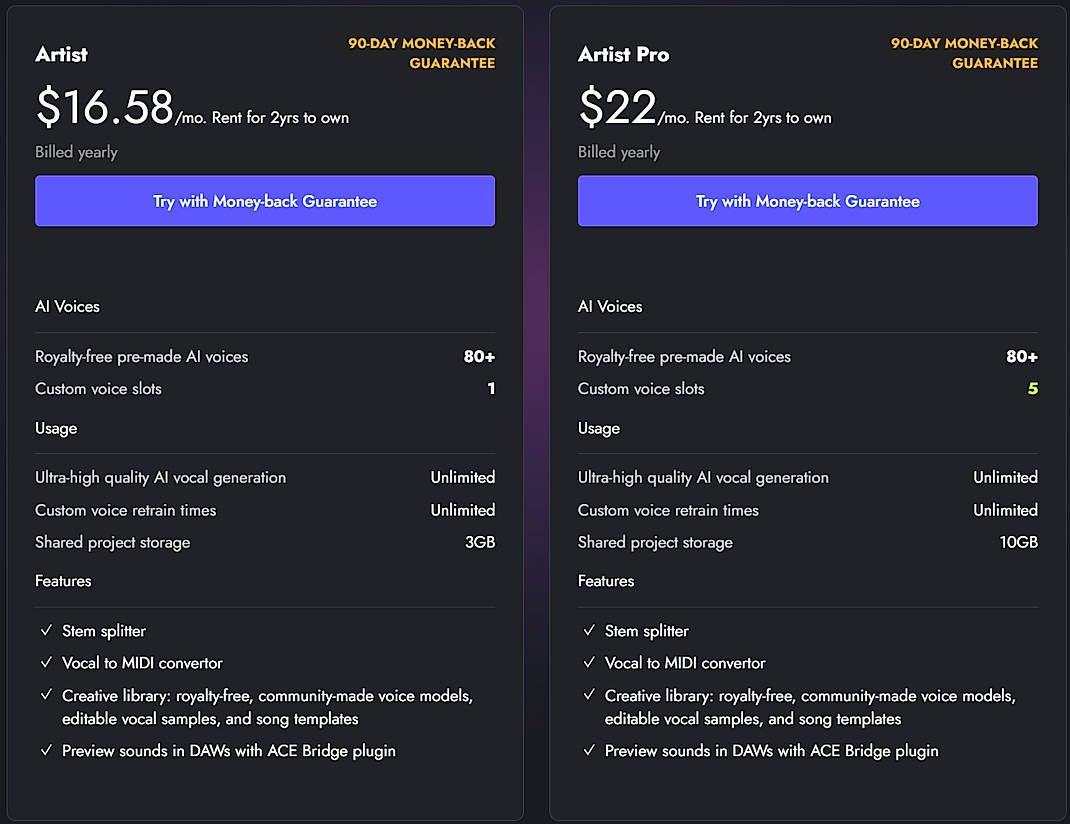Click the Creative library checkmark under Artist plan

[x=46, y=695]
